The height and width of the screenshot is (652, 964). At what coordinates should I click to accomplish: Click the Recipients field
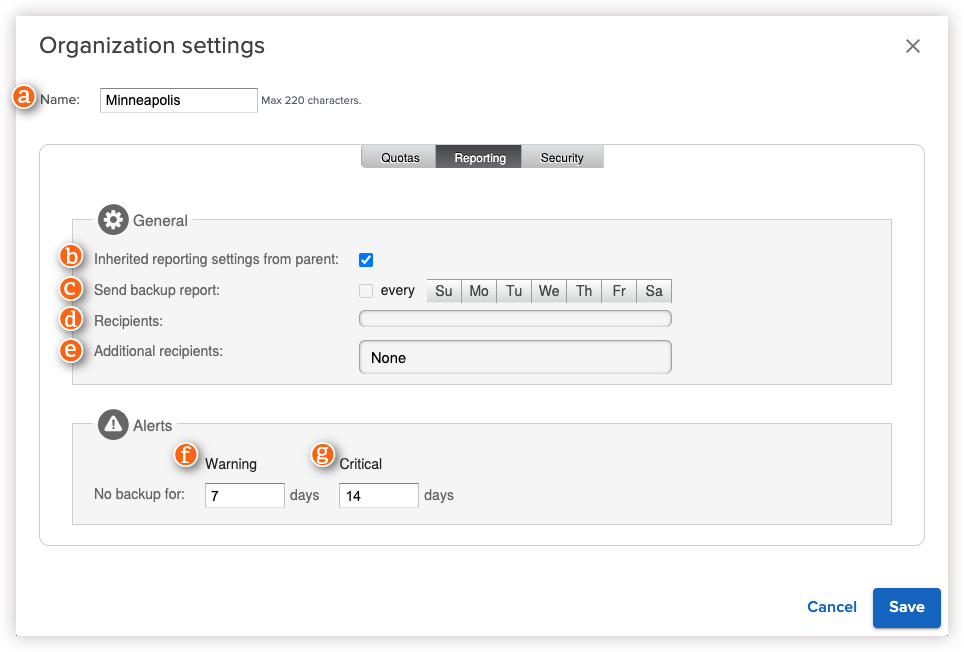[515, 318]
